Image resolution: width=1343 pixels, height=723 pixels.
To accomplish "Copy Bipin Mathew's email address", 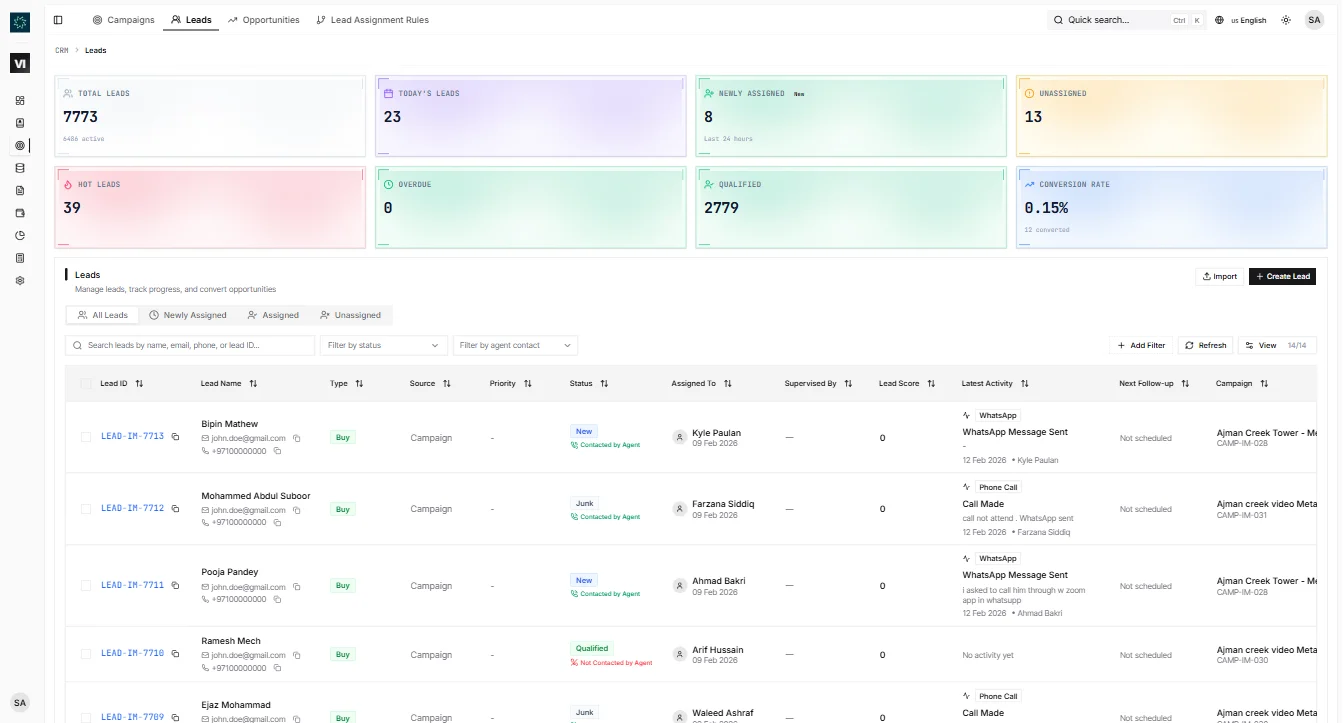I will [x=297, y=438].
